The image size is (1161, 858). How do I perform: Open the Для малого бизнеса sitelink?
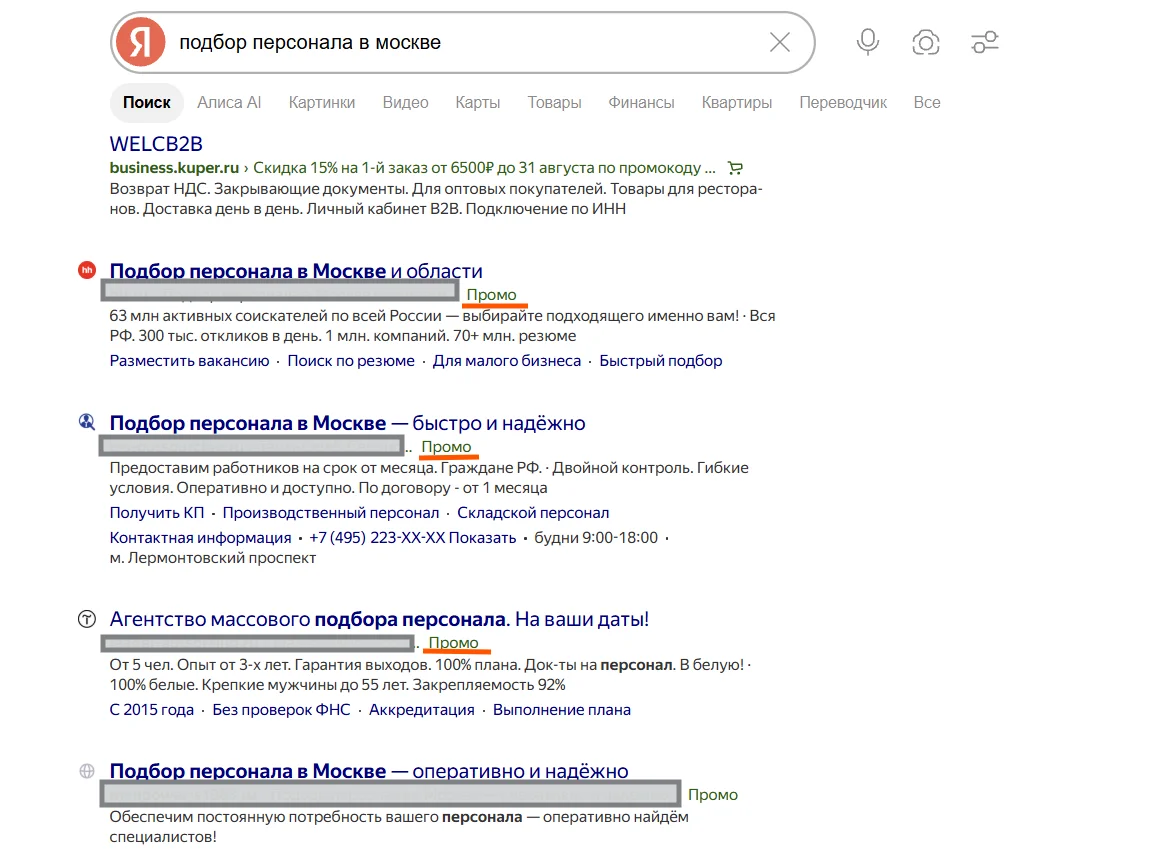[507, 361]
